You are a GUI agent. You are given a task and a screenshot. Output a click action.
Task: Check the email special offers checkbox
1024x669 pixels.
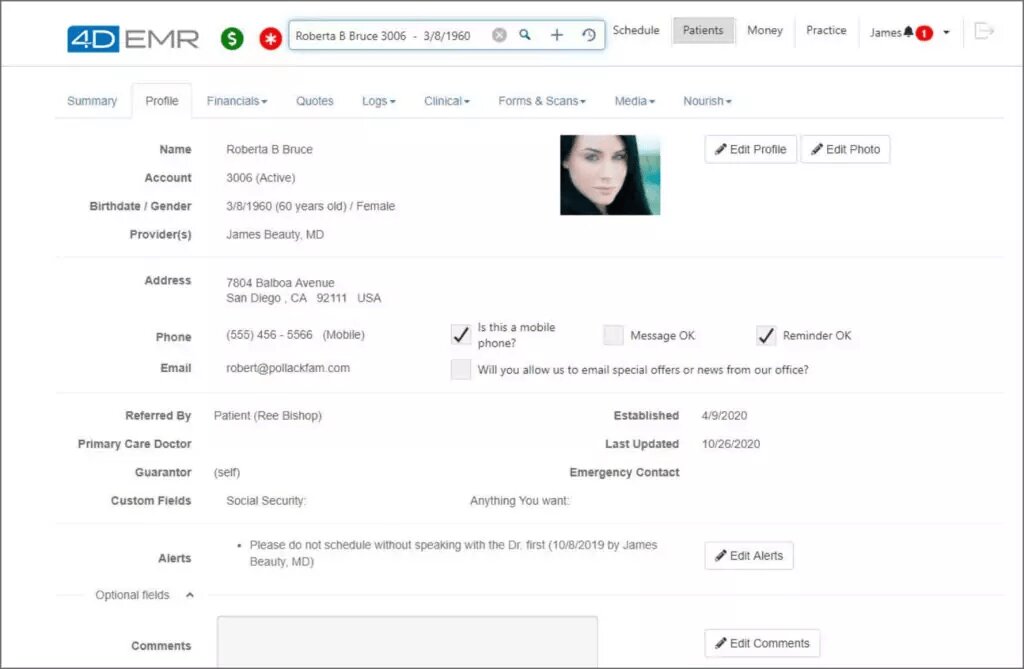[461, 369]
